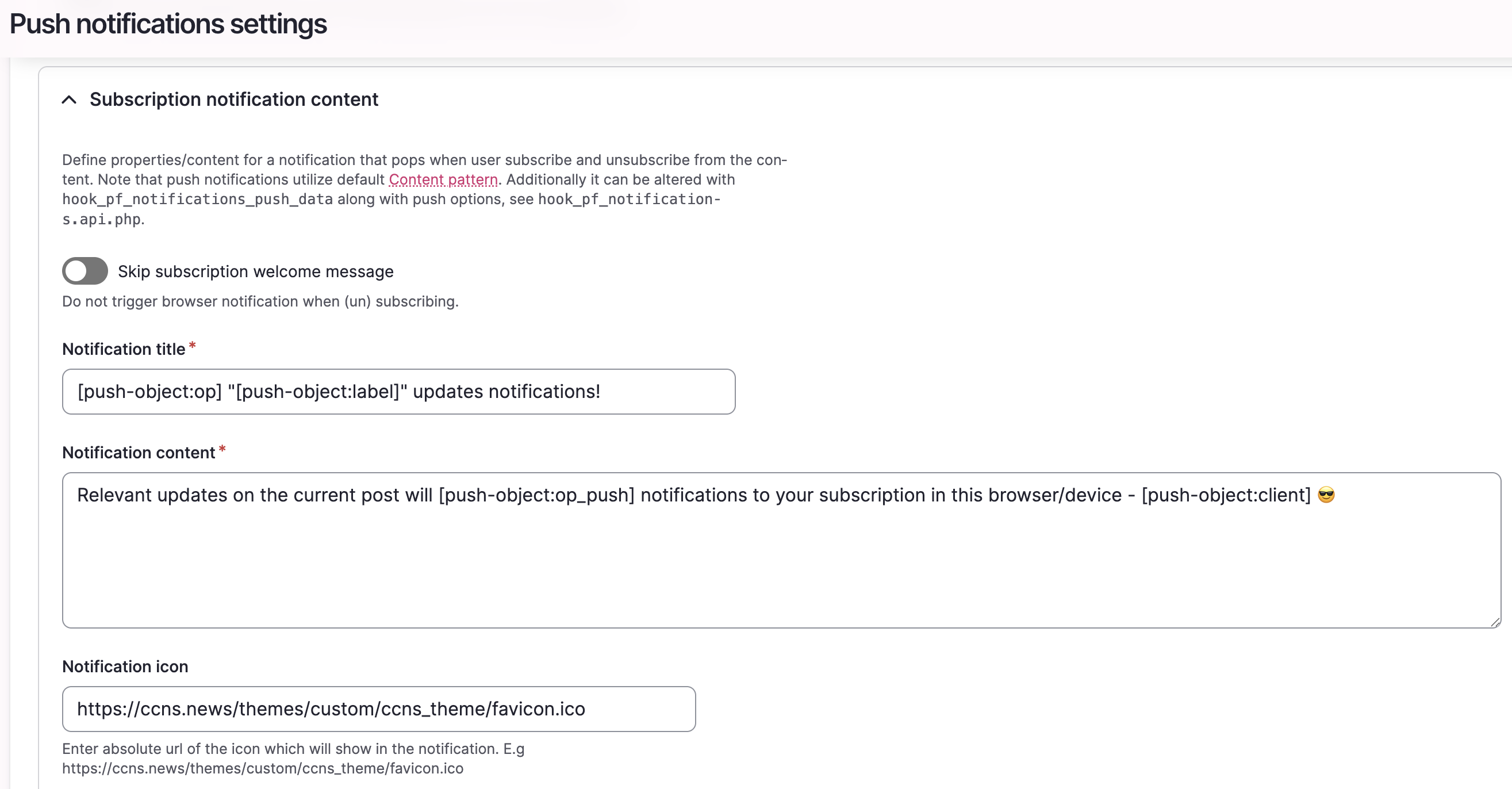Click the Push notifications settings page heading
This screenshot has height=789, width=1512.
point(168,24)
